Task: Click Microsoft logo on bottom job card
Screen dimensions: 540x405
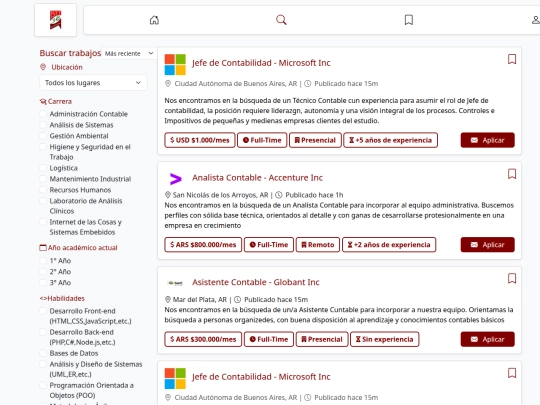Action: [x=175, y=378]
